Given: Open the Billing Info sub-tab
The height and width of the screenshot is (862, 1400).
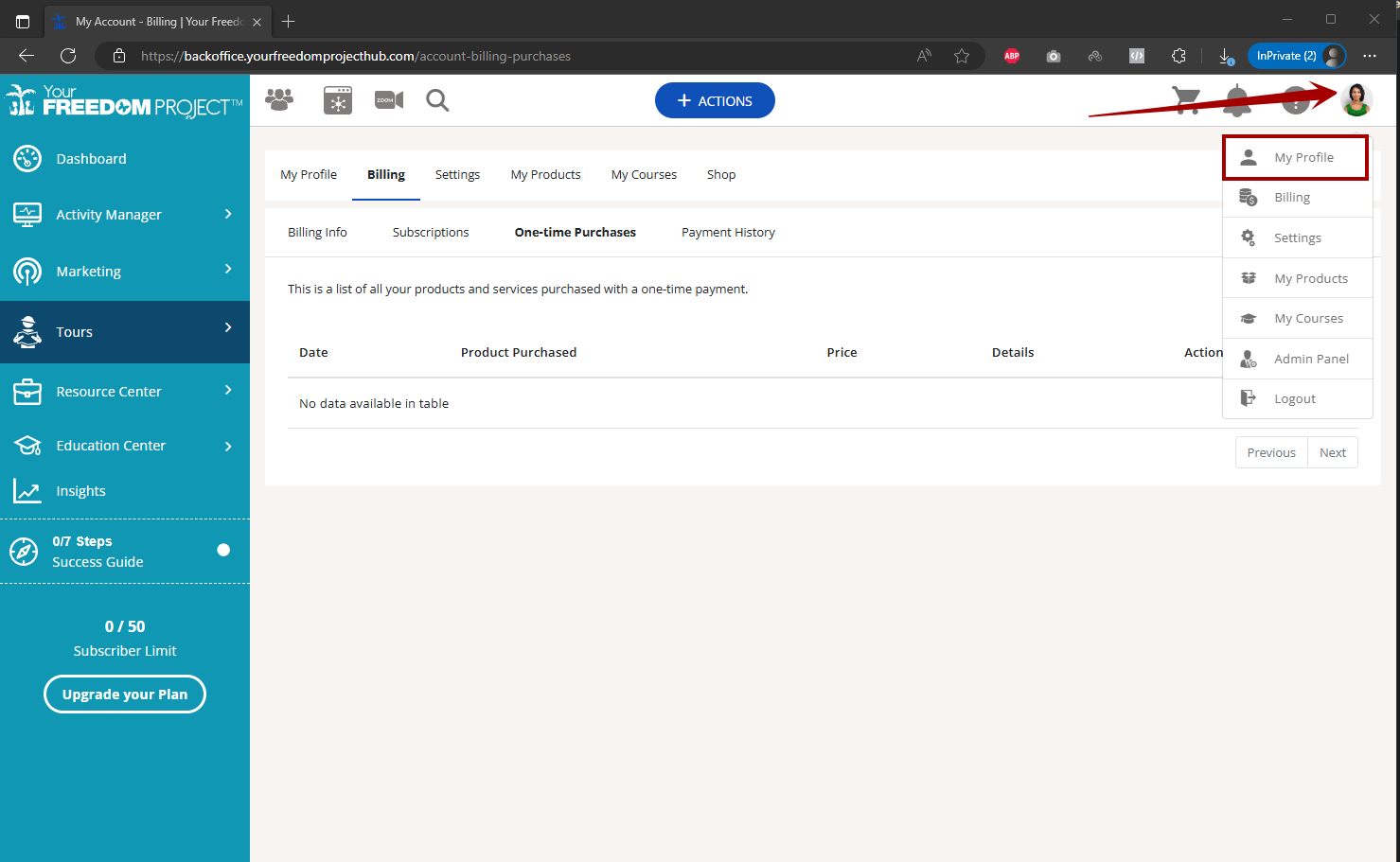Looking at the screenshot, I should point(317,232).
